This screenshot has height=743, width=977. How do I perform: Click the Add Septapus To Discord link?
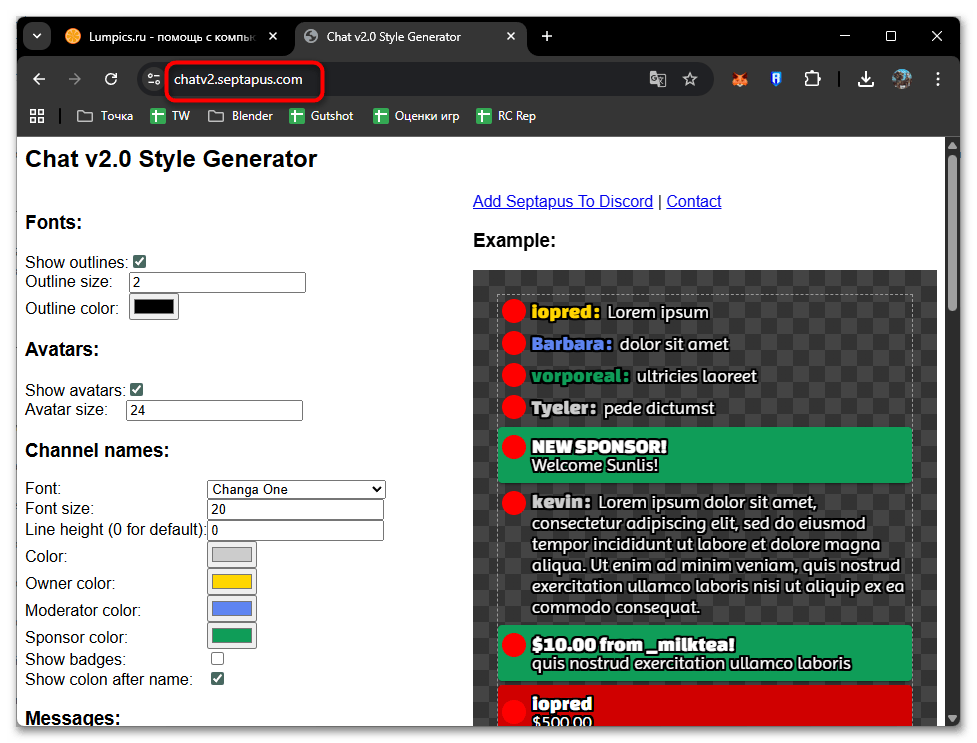tap(562, 201)
